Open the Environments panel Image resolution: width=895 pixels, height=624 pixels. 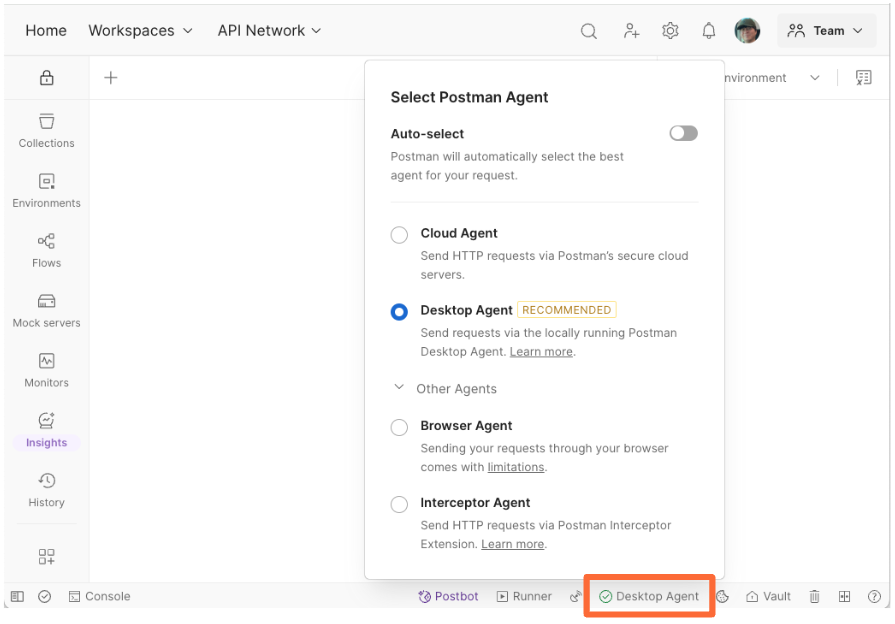45,191
